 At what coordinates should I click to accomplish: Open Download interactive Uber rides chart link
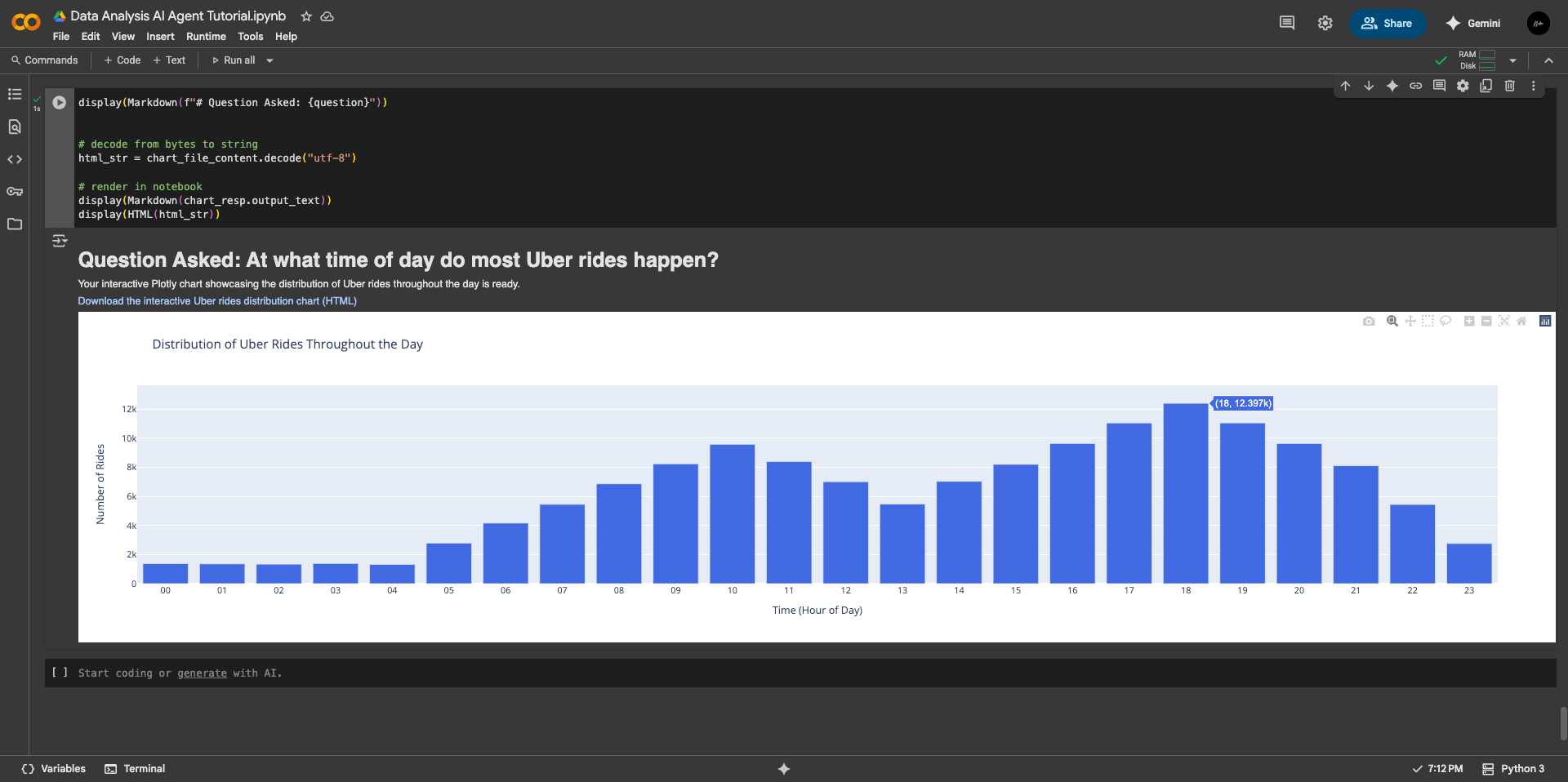[x=217, y=301]
